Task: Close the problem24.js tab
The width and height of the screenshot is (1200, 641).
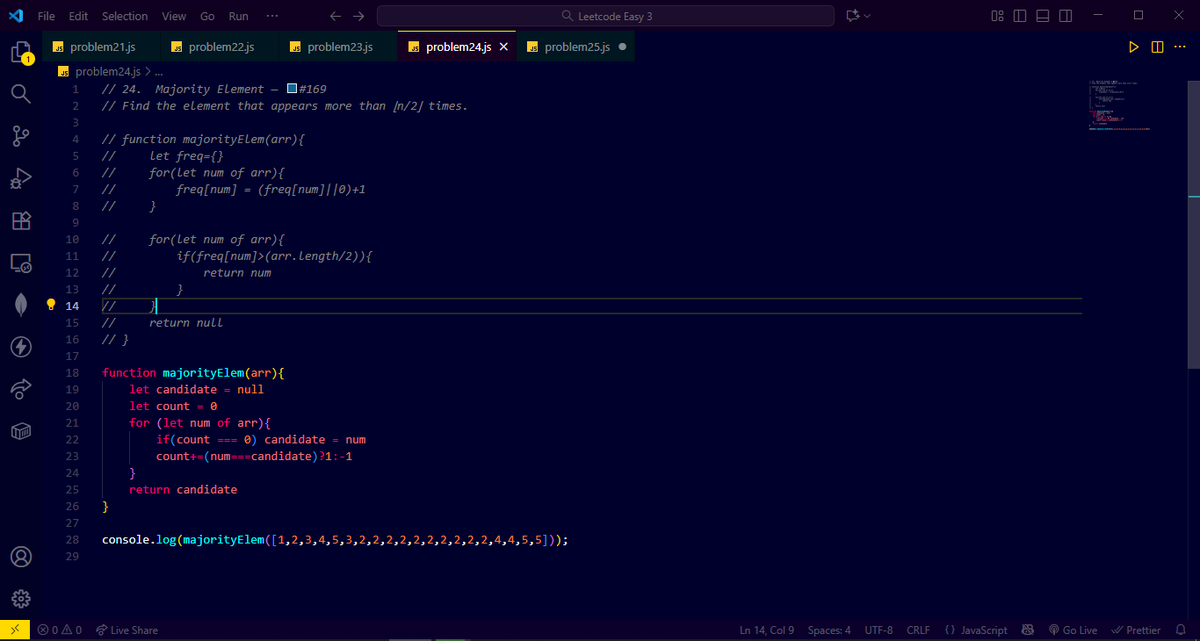Action: (x=504, y=47)
